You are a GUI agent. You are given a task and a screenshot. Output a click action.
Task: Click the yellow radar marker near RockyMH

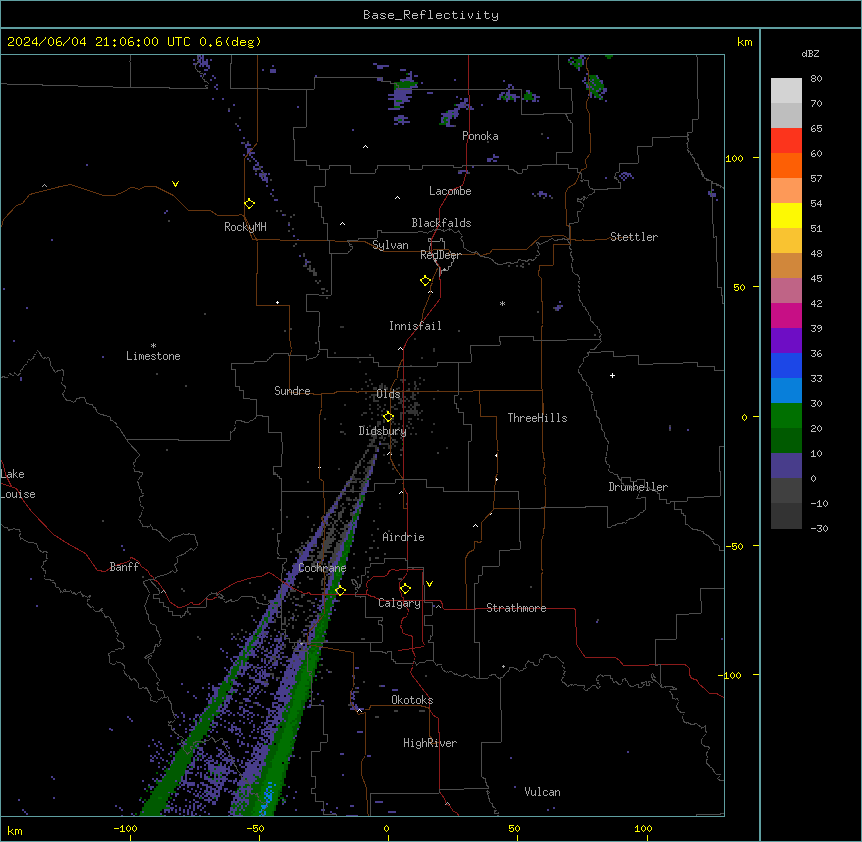pyautogui.click(x=249, y=204)
